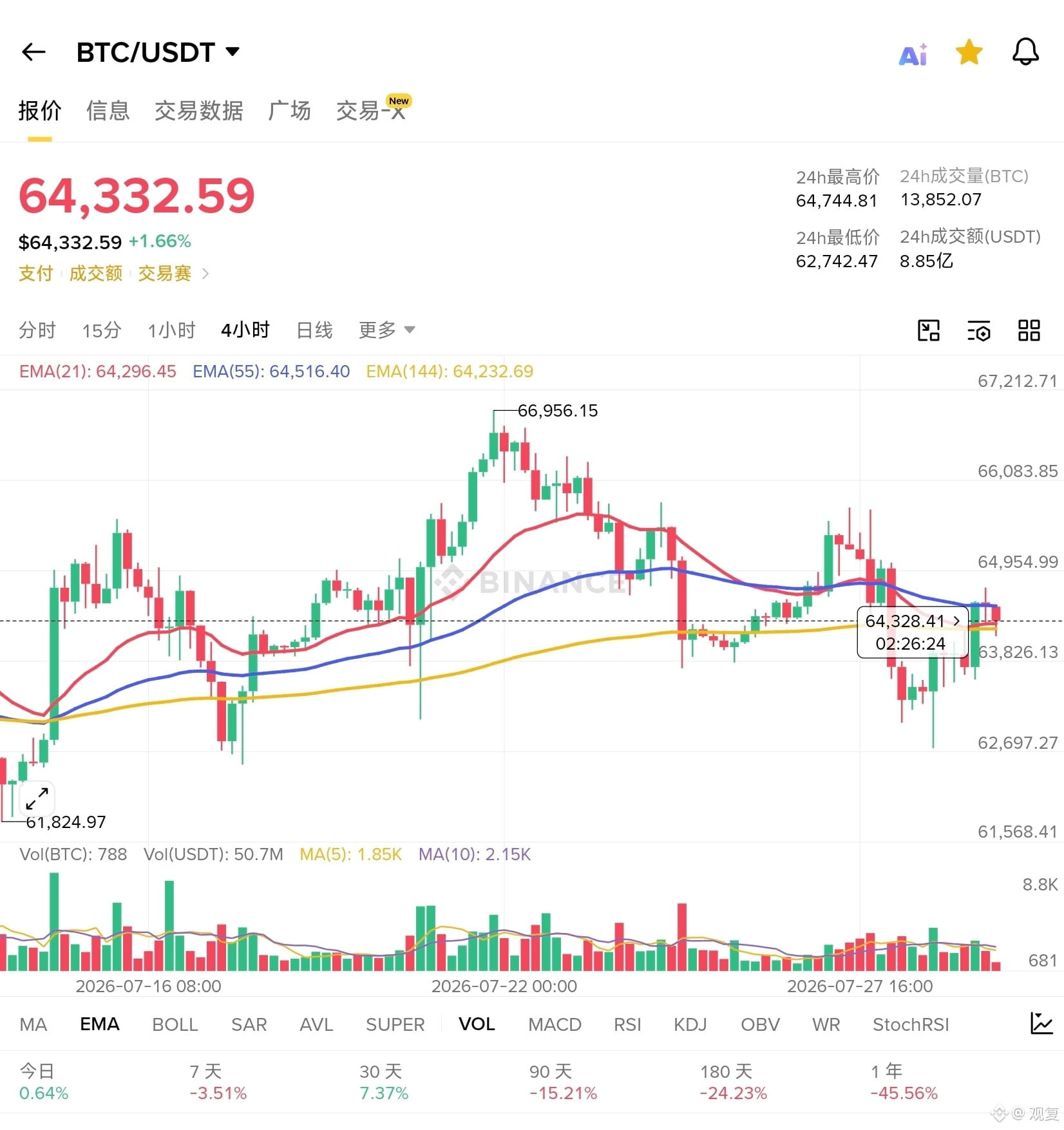
Task: Enable the WR sub-indicator
Action: point(826,1024)
